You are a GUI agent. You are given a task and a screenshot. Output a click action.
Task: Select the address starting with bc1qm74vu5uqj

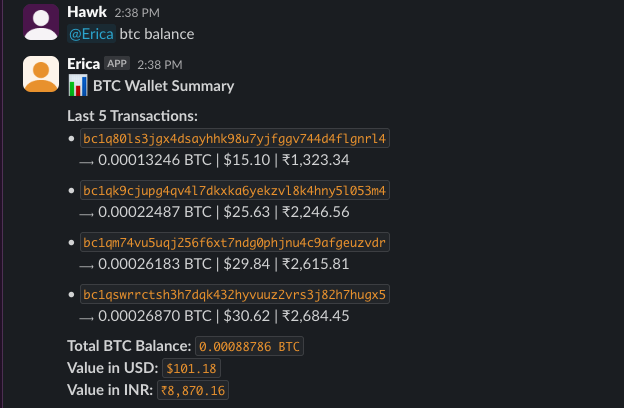tap(235, 243)
